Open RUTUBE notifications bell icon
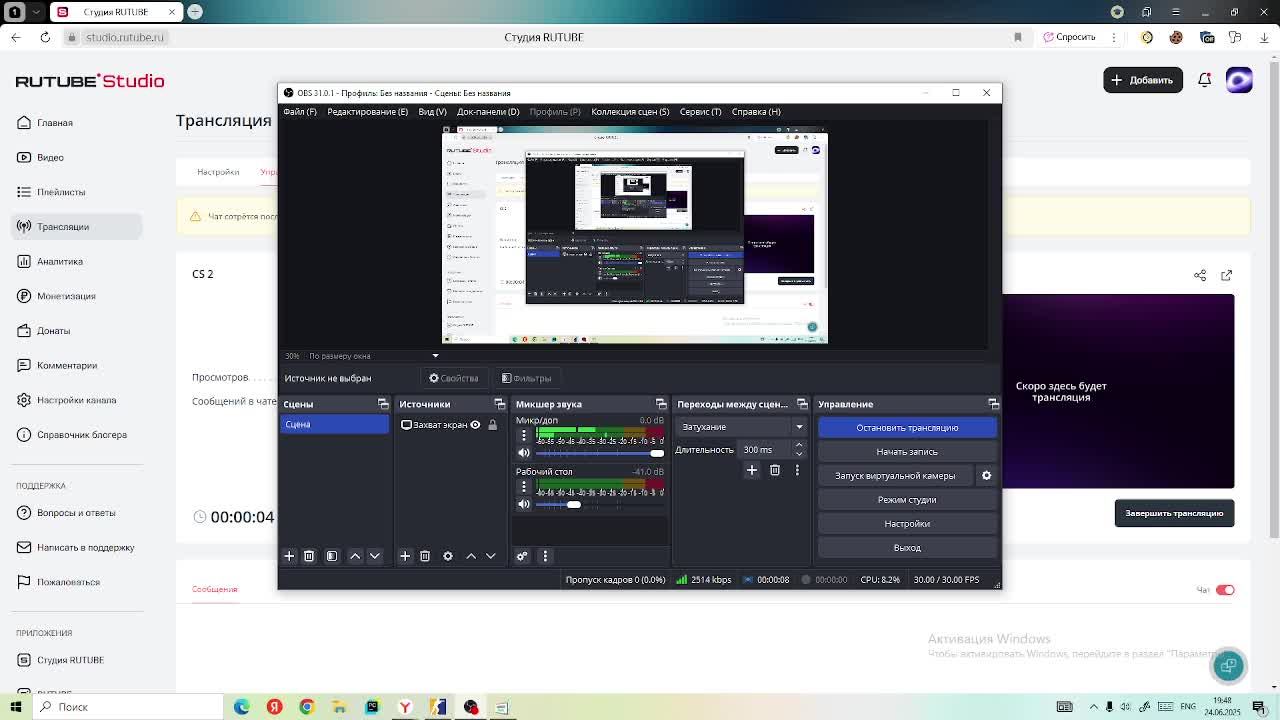Viewport: 1280px width, 720px height. [1205, 80]
